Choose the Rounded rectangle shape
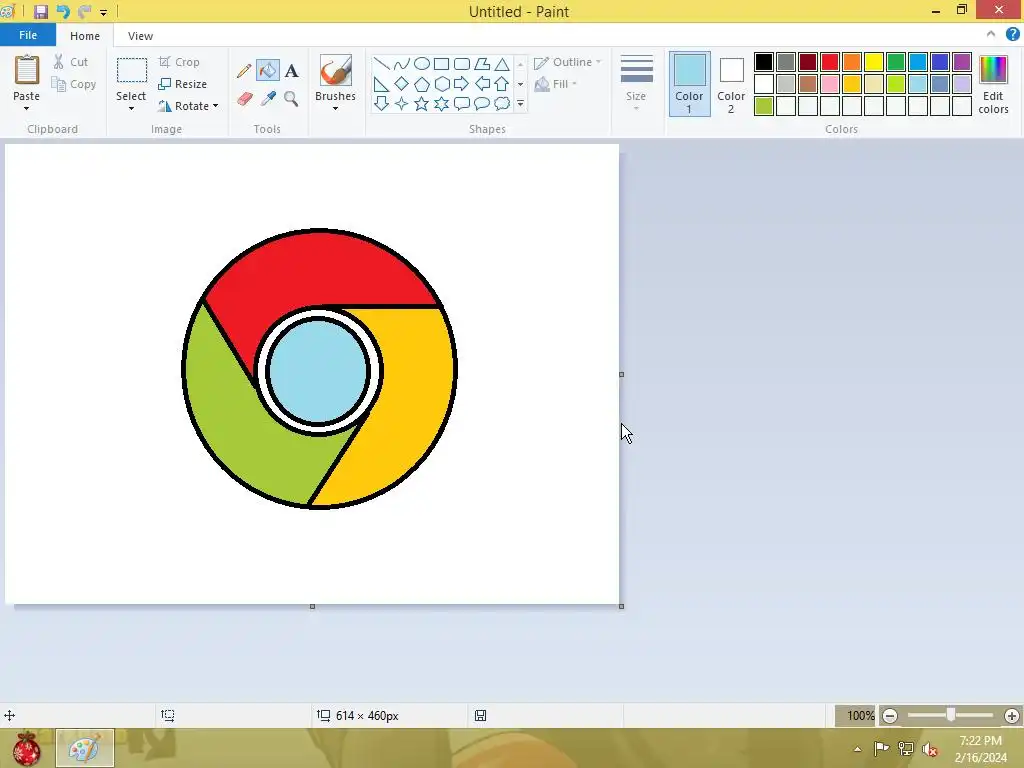The image size is (1024, 768). point(462,63)
